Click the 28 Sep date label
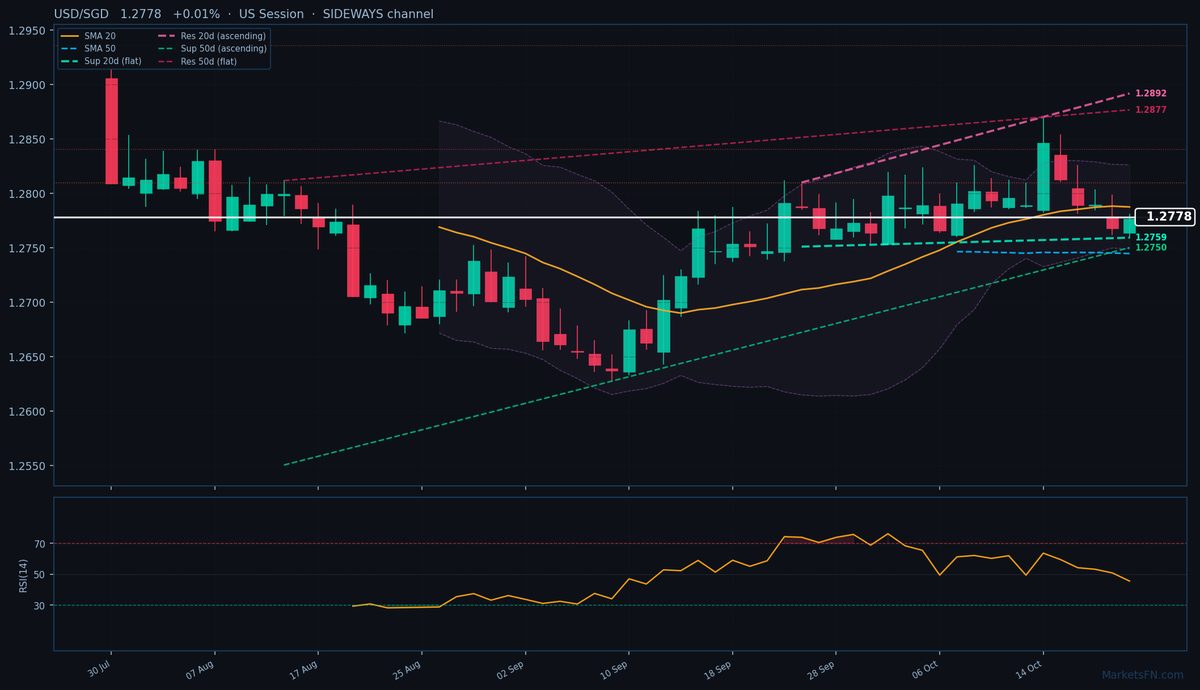 [x=822, y=667]
